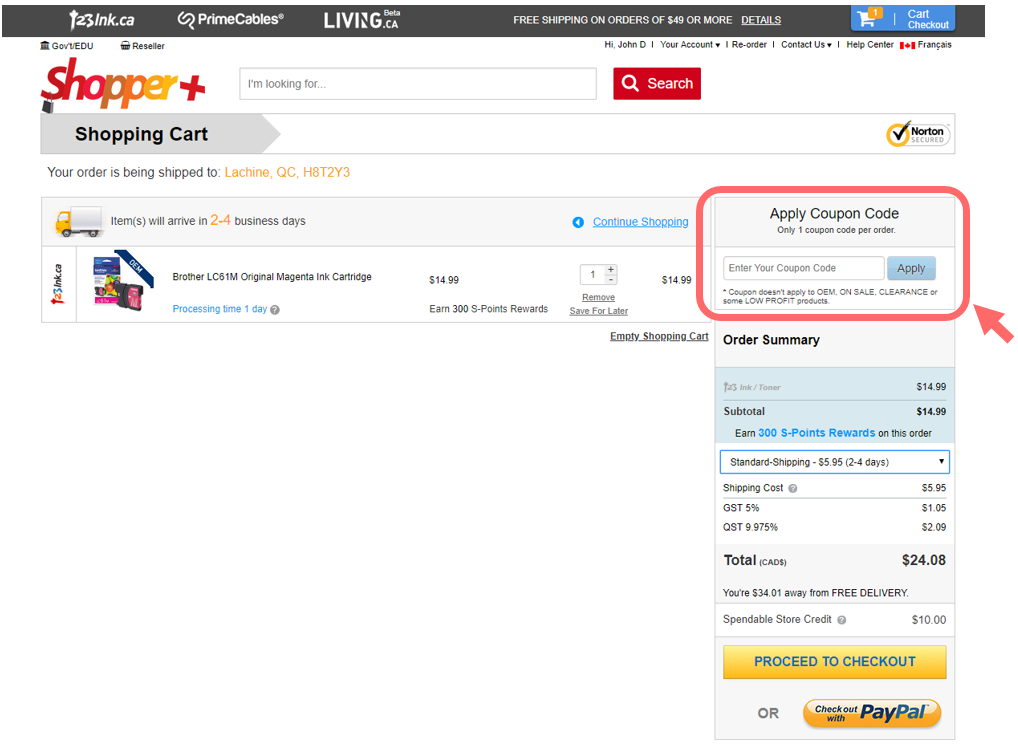Viewport: 1018px width, 749px height.
Task: Click the 123Ink.ca vendor label beside product
Action: [x=58, y=284]
